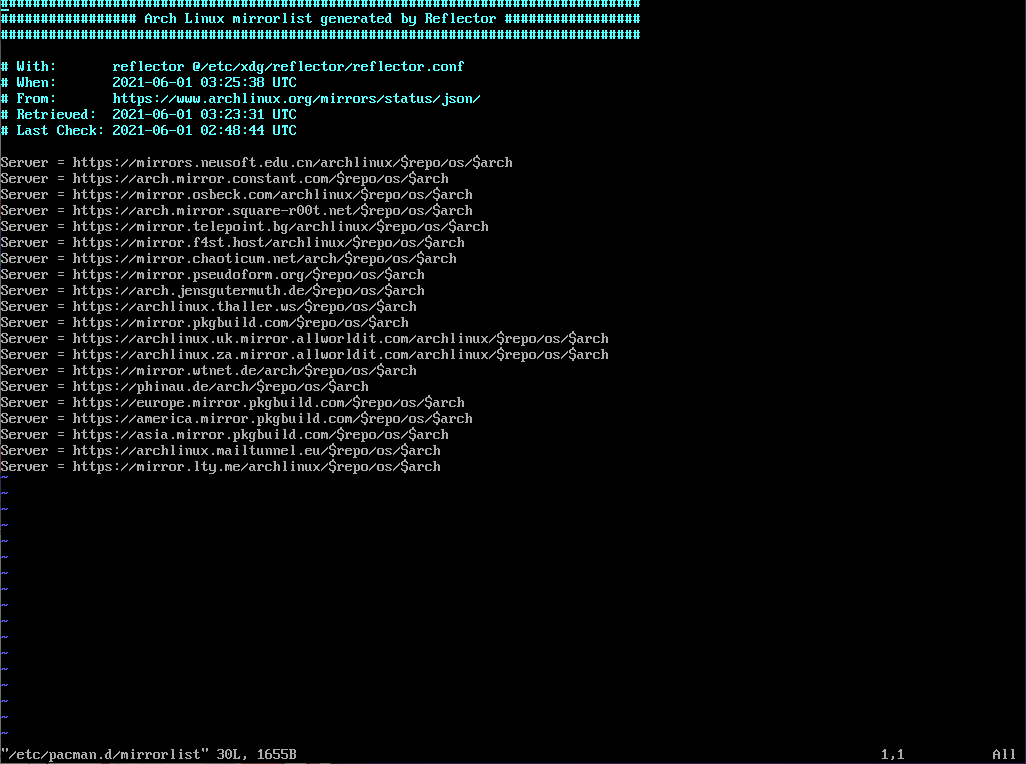Place cursor on arch.mirror.constant.com server line

[x=224, y=179]
